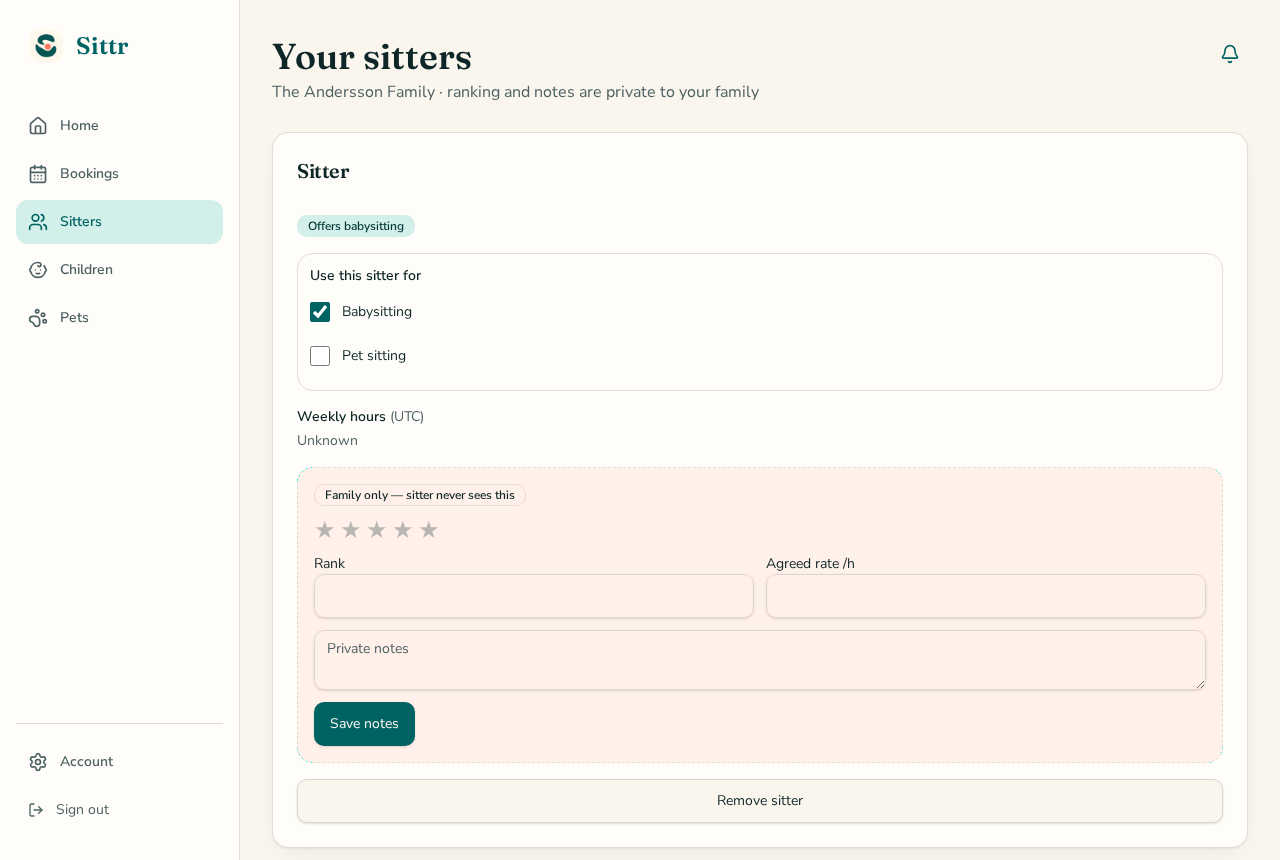
Task: Click the Sitters people icon
Action: click(x=38, y=222)
